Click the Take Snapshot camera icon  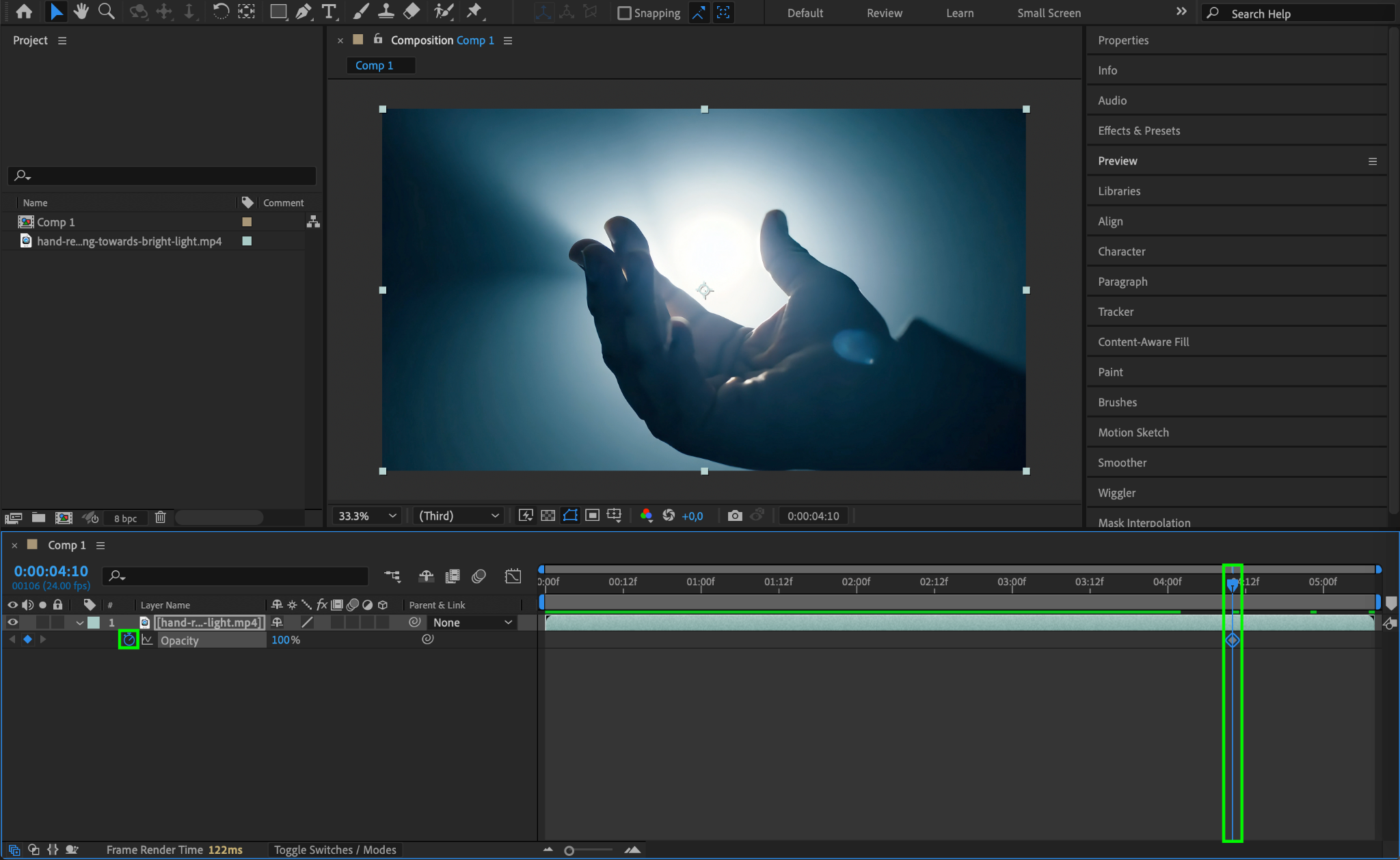[735, 515]
